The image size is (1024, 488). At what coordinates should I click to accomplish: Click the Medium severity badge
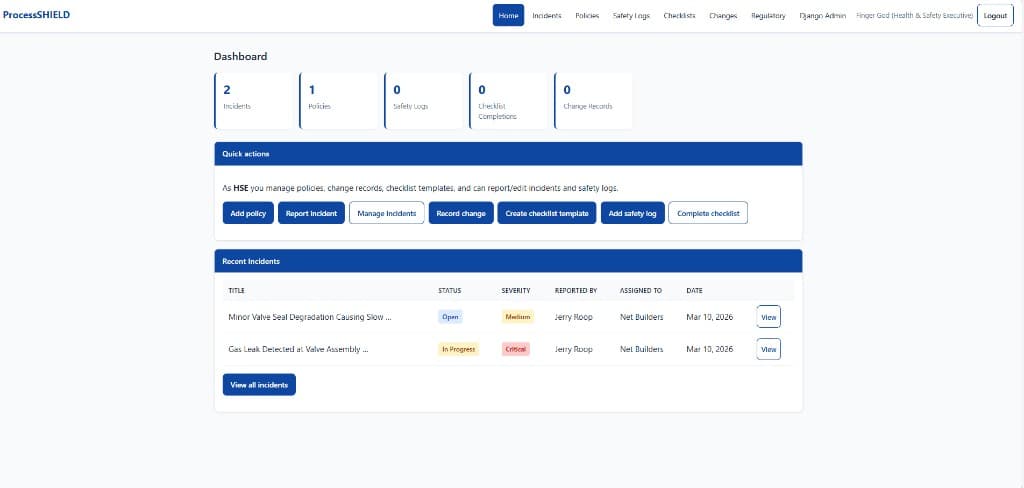point(518,317)
